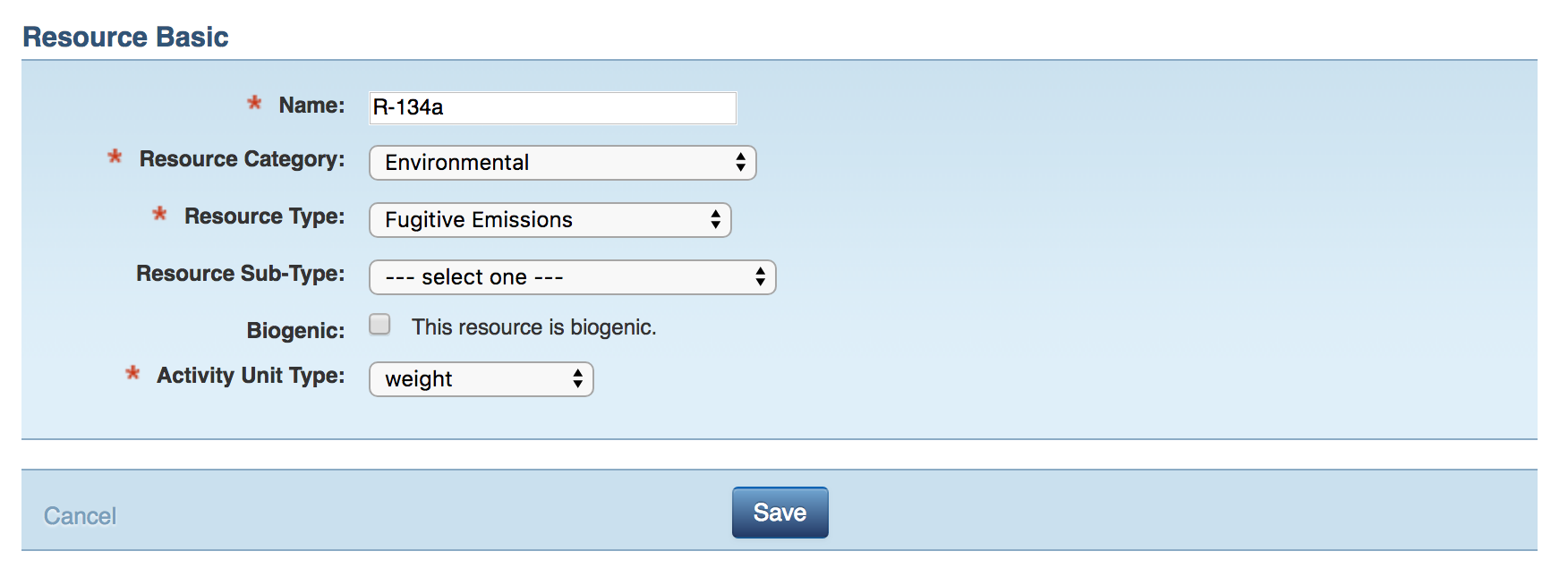Screen dimensions: 1568x585
Task: Click the 'Name:' field label
Action: (x=311, y=106)
